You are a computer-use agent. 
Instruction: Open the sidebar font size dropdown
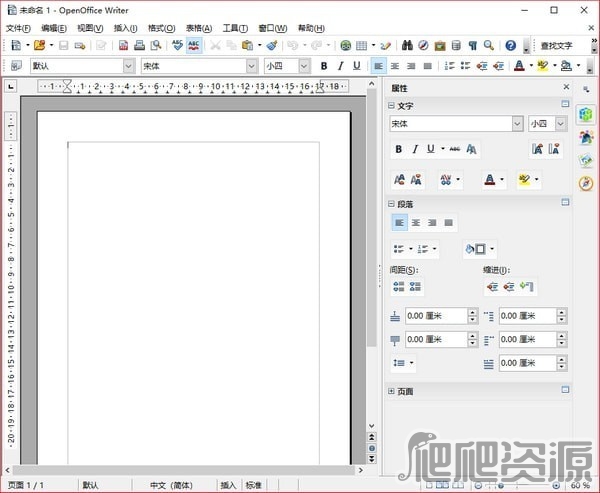(561, 124)
